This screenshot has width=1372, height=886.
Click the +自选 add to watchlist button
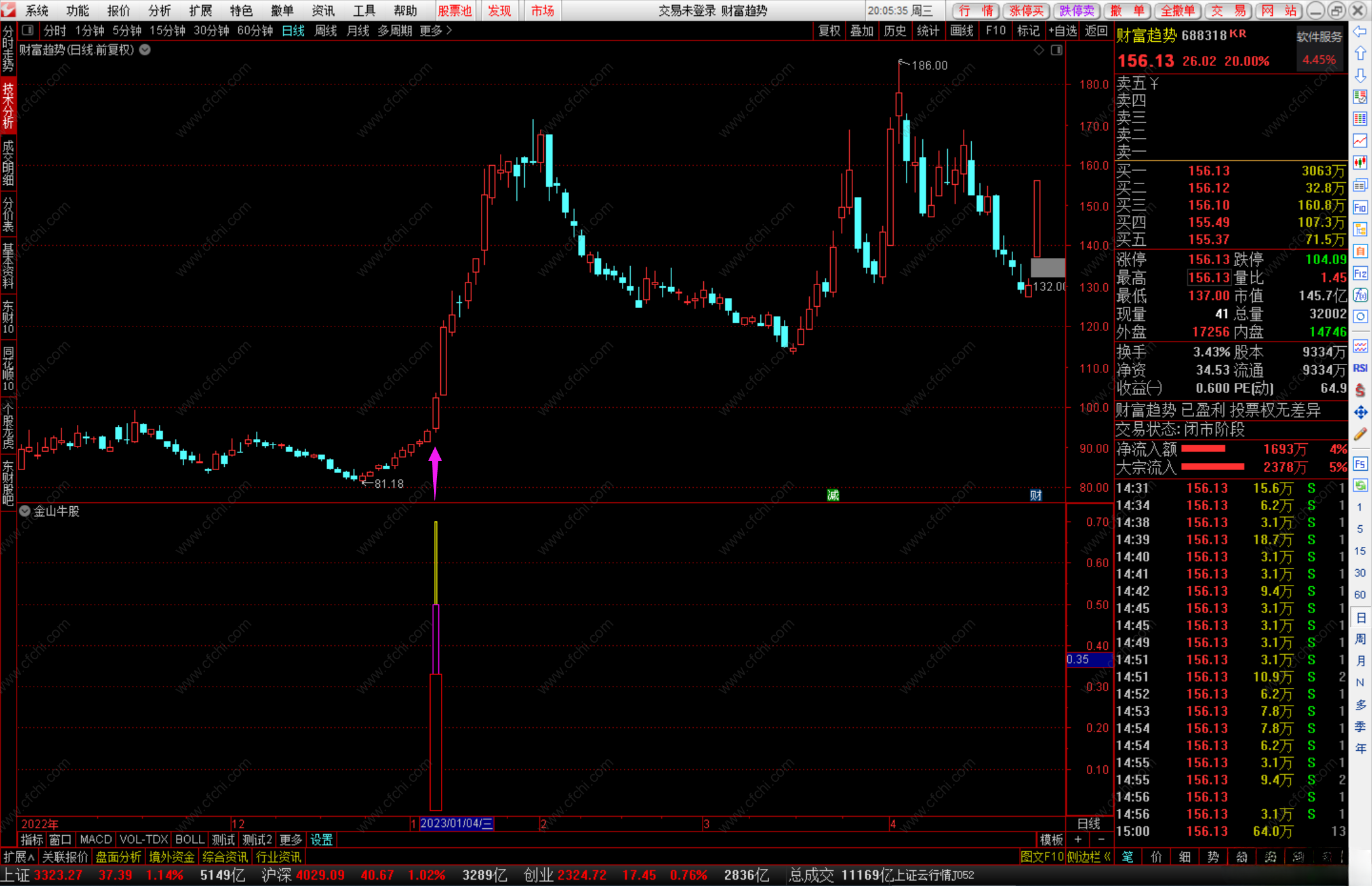[x=1063, y=30]
